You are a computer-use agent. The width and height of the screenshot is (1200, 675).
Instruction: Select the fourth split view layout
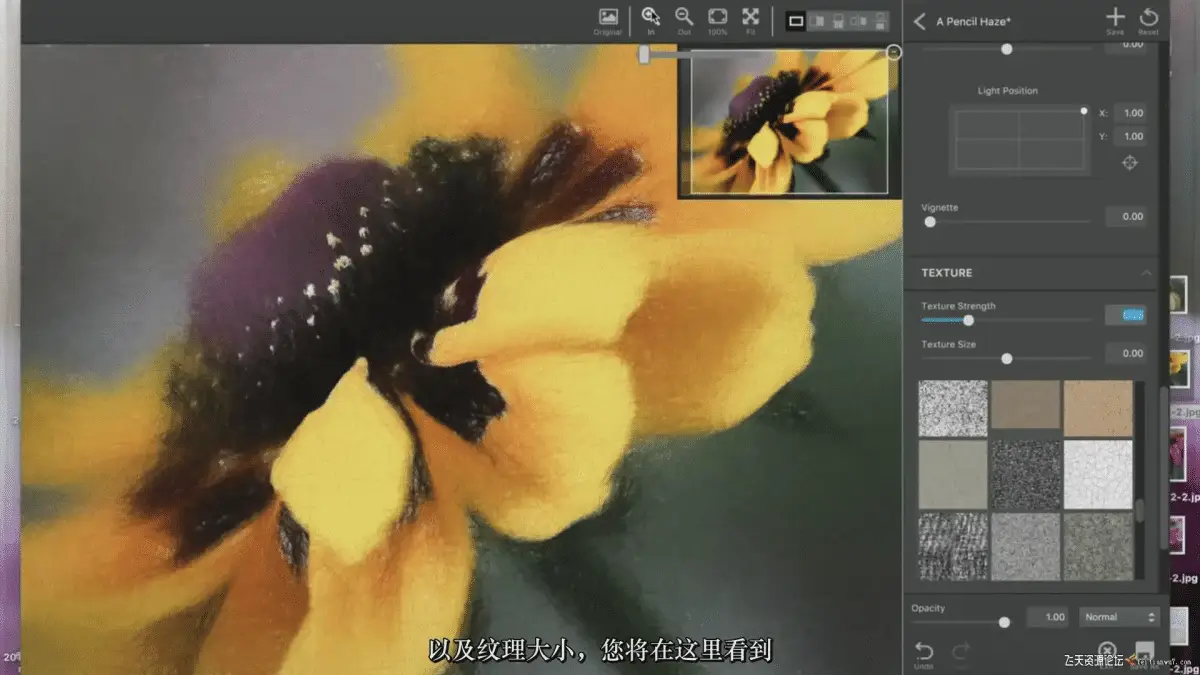coord(858,20)
